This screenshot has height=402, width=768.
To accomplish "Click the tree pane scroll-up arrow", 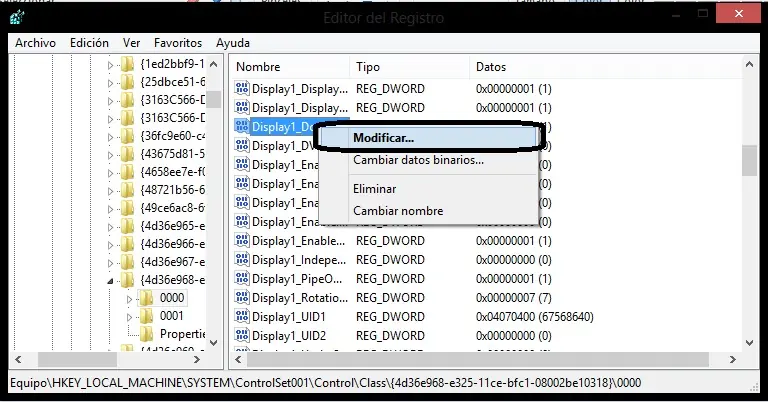I will [214, 64].
